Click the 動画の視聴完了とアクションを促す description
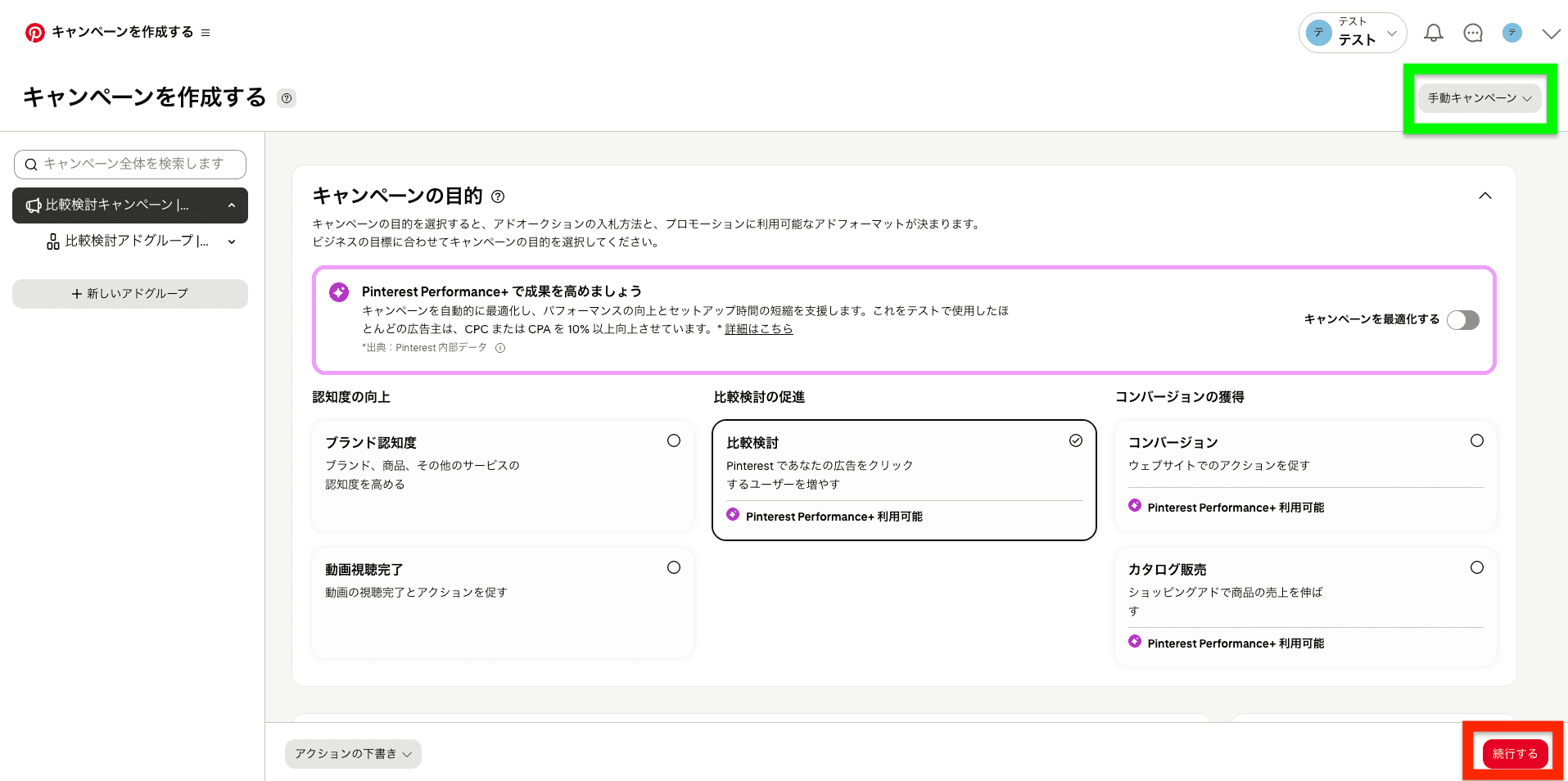The width and height of the screenshot is (1568, 781). (x=417, y=593)
